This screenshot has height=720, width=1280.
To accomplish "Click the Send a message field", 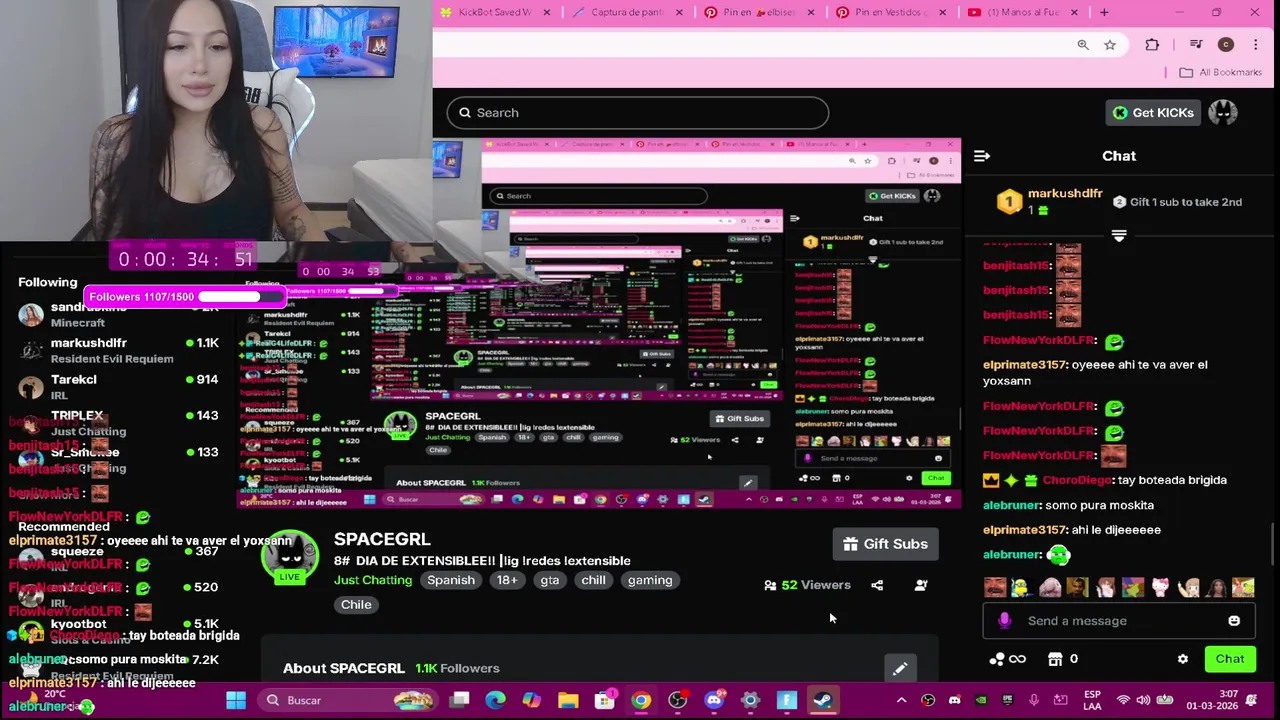I will point(1118,621).
